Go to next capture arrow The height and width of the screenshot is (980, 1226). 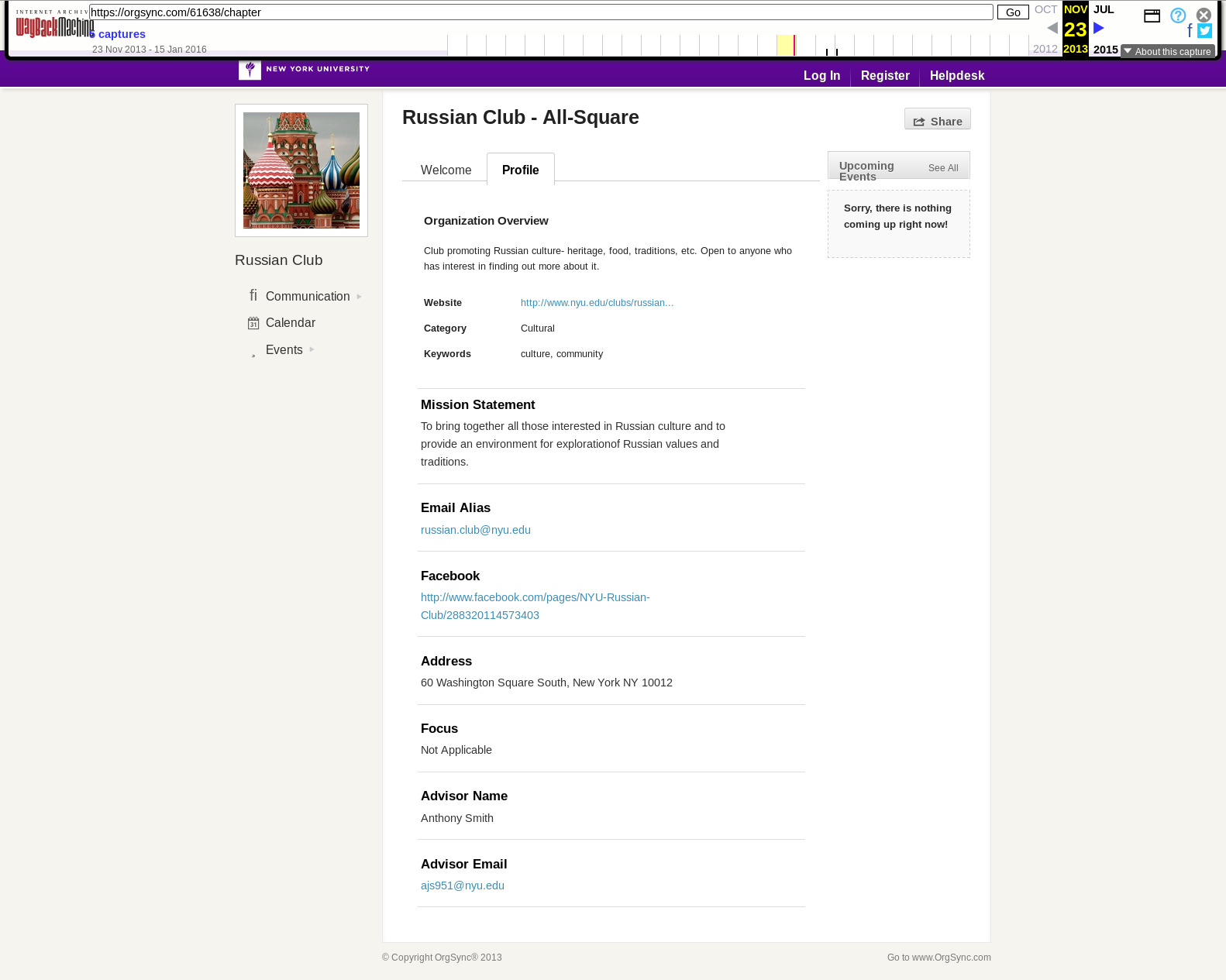(1098, 28)
